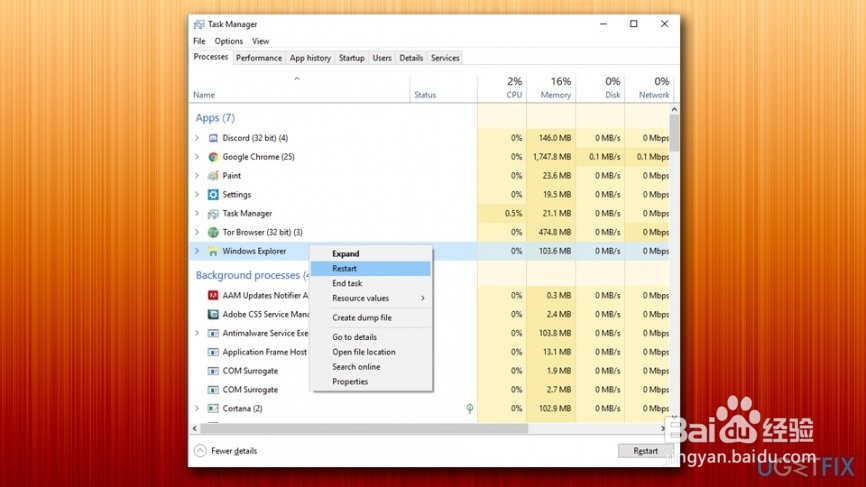The width and height of the screenshot is (866, 487).
Task: Sort by the Network column header
Action: point(648,88)
